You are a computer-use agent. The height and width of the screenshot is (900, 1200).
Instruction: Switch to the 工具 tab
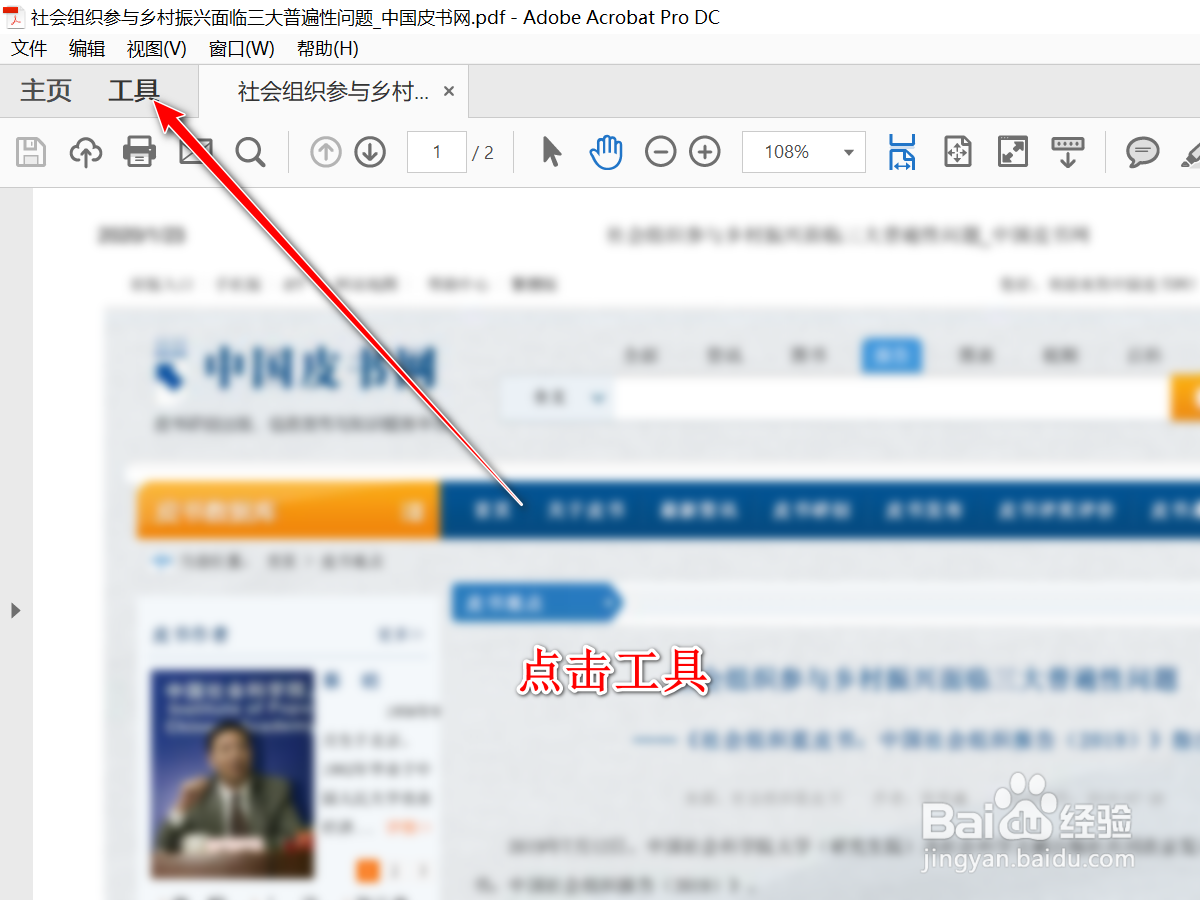[x=131, y=90]
